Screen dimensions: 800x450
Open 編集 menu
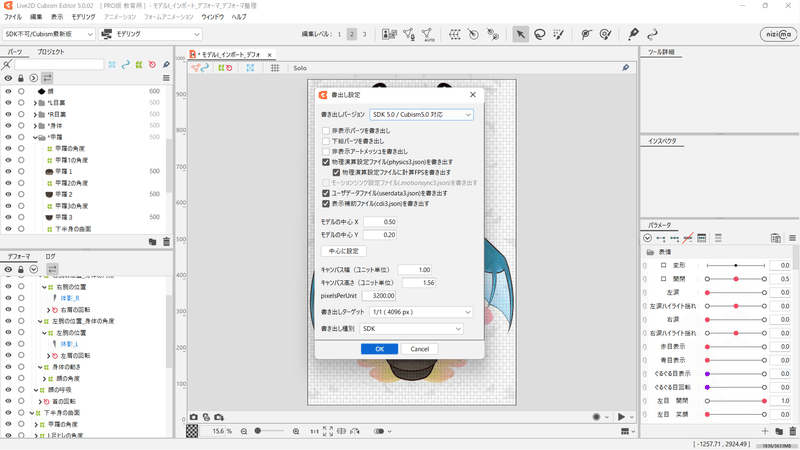click(x=36, y=17)
